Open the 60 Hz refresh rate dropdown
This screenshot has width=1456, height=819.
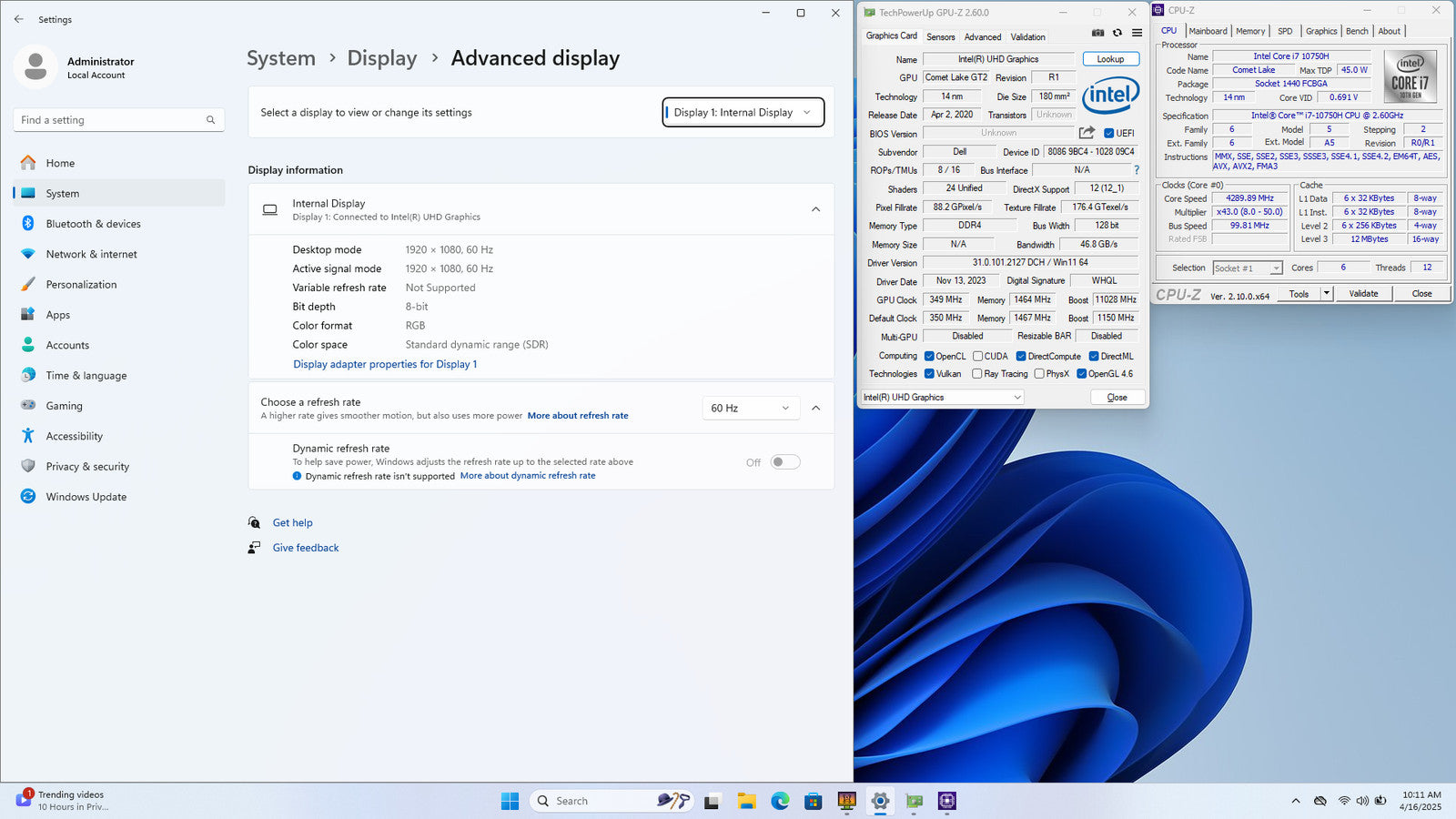pyautogui.click(x=751, y=409)
